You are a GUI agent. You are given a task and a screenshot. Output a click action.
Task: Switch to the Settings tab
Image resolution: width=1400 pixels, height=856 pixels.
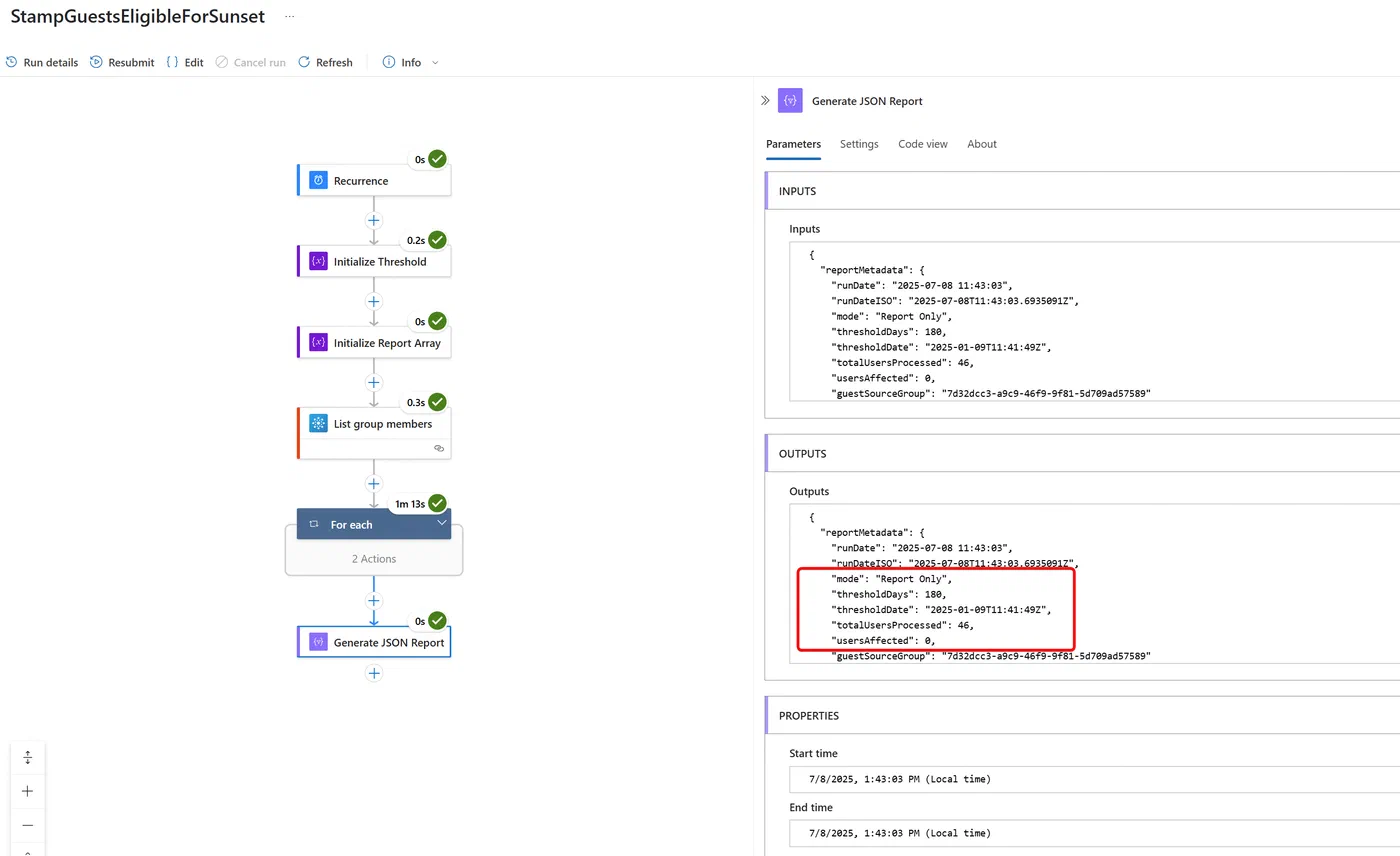point(859,144)
